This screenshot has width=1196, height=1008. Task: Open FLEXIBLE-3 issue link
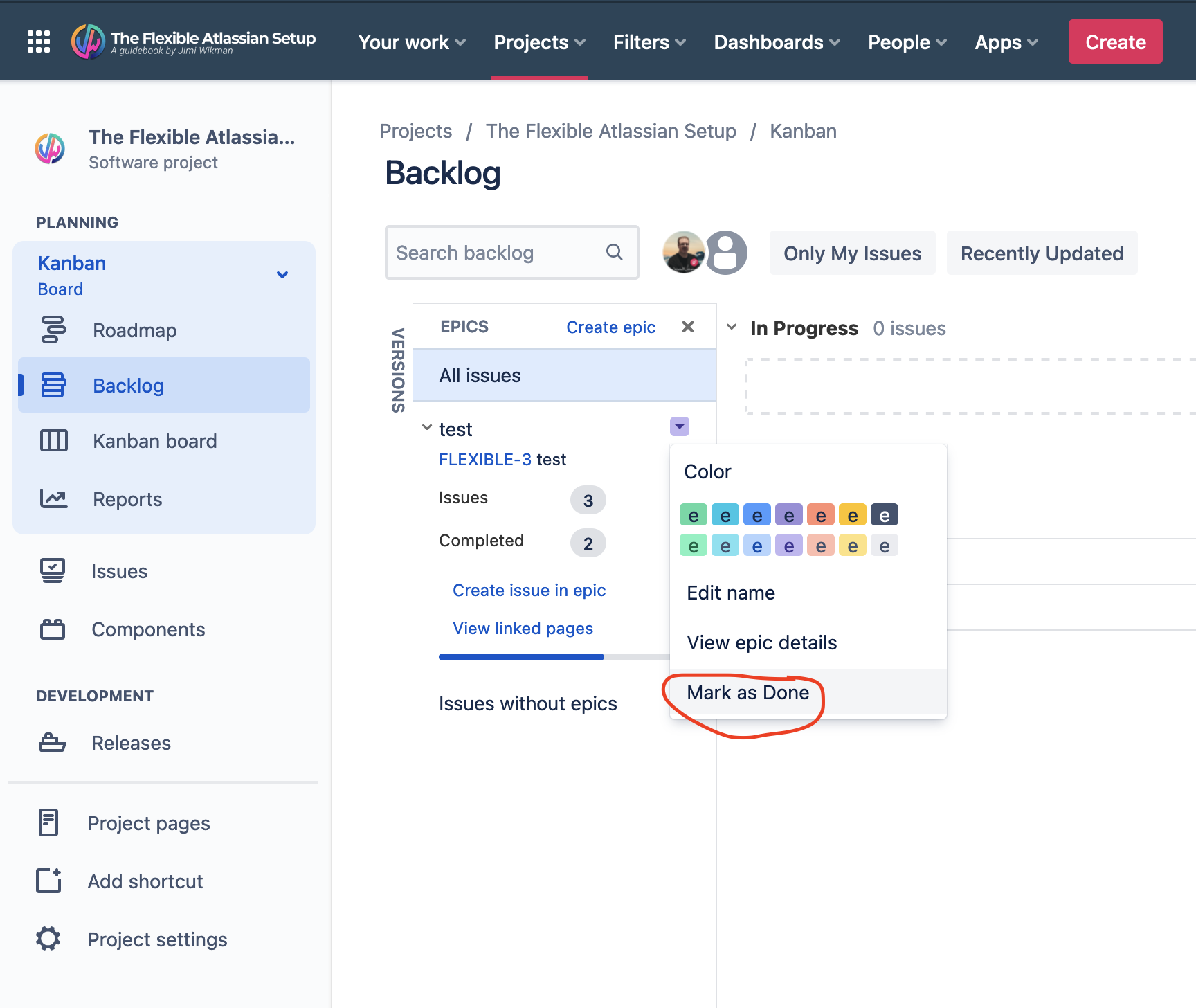pos(485,459)
